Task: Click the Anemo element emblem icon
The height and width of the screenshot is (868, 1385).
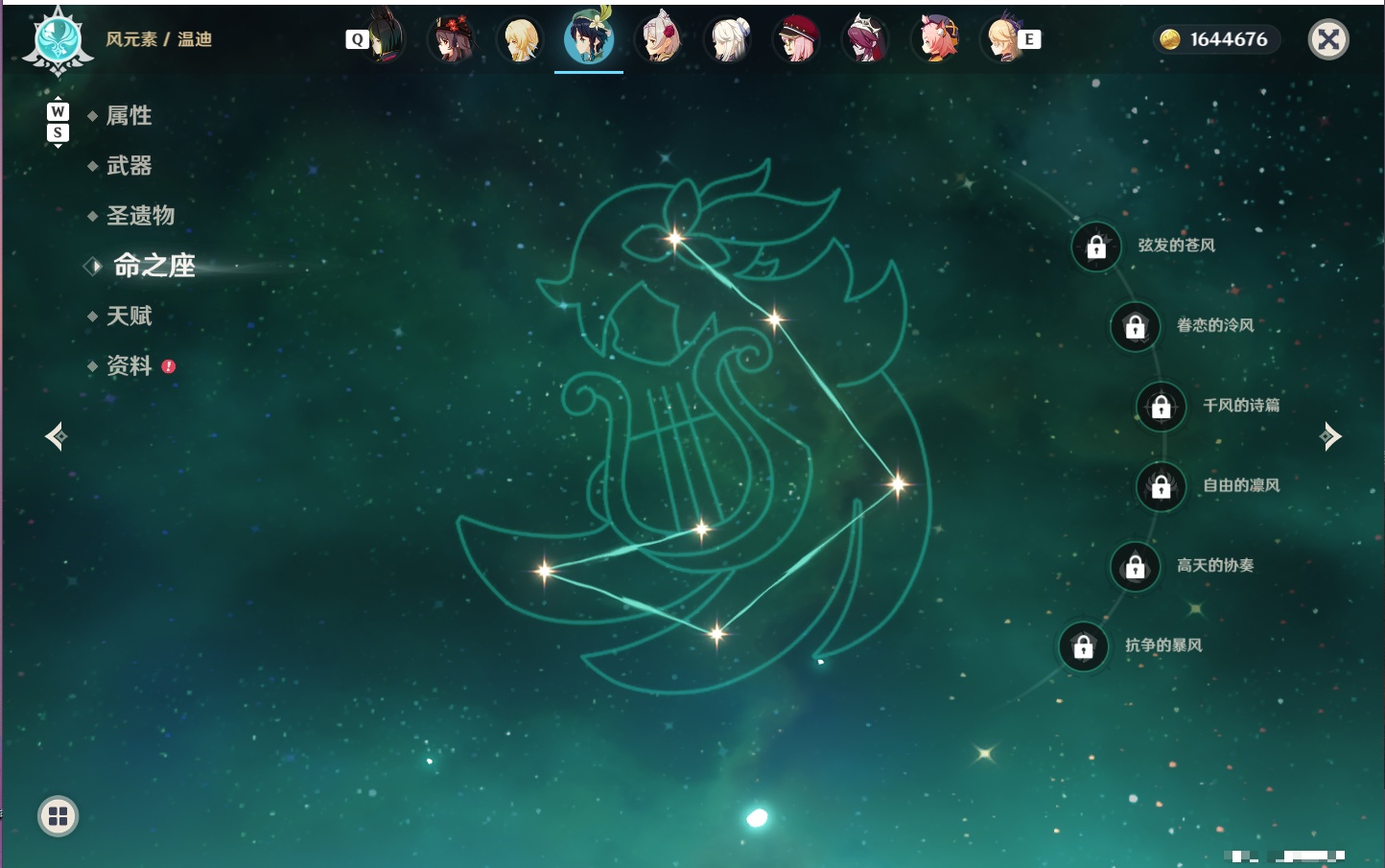Action: coord(59,40)
